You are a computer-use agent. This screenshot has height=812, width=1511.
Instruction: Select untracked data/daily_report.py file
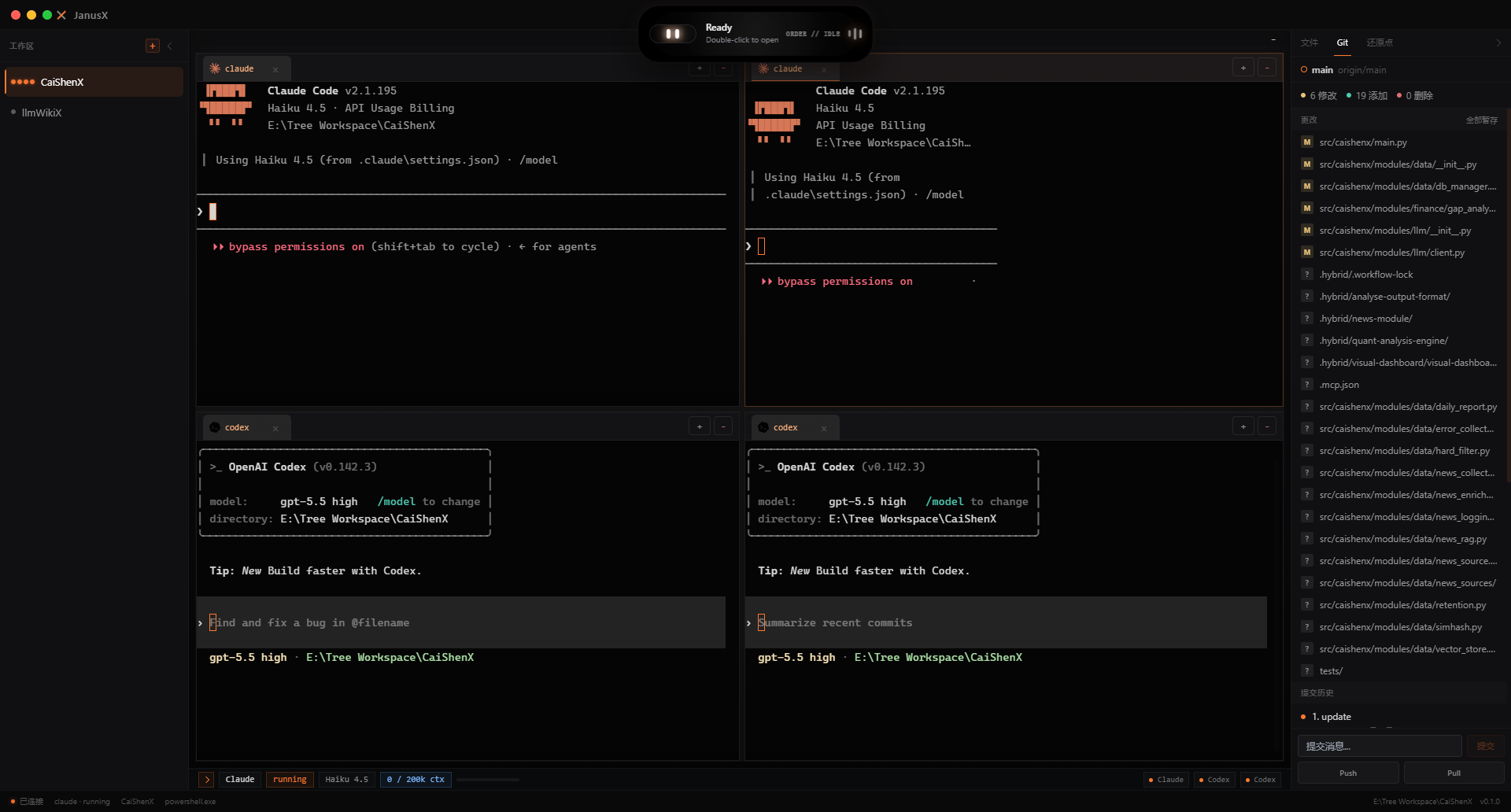pos(1399,407)
